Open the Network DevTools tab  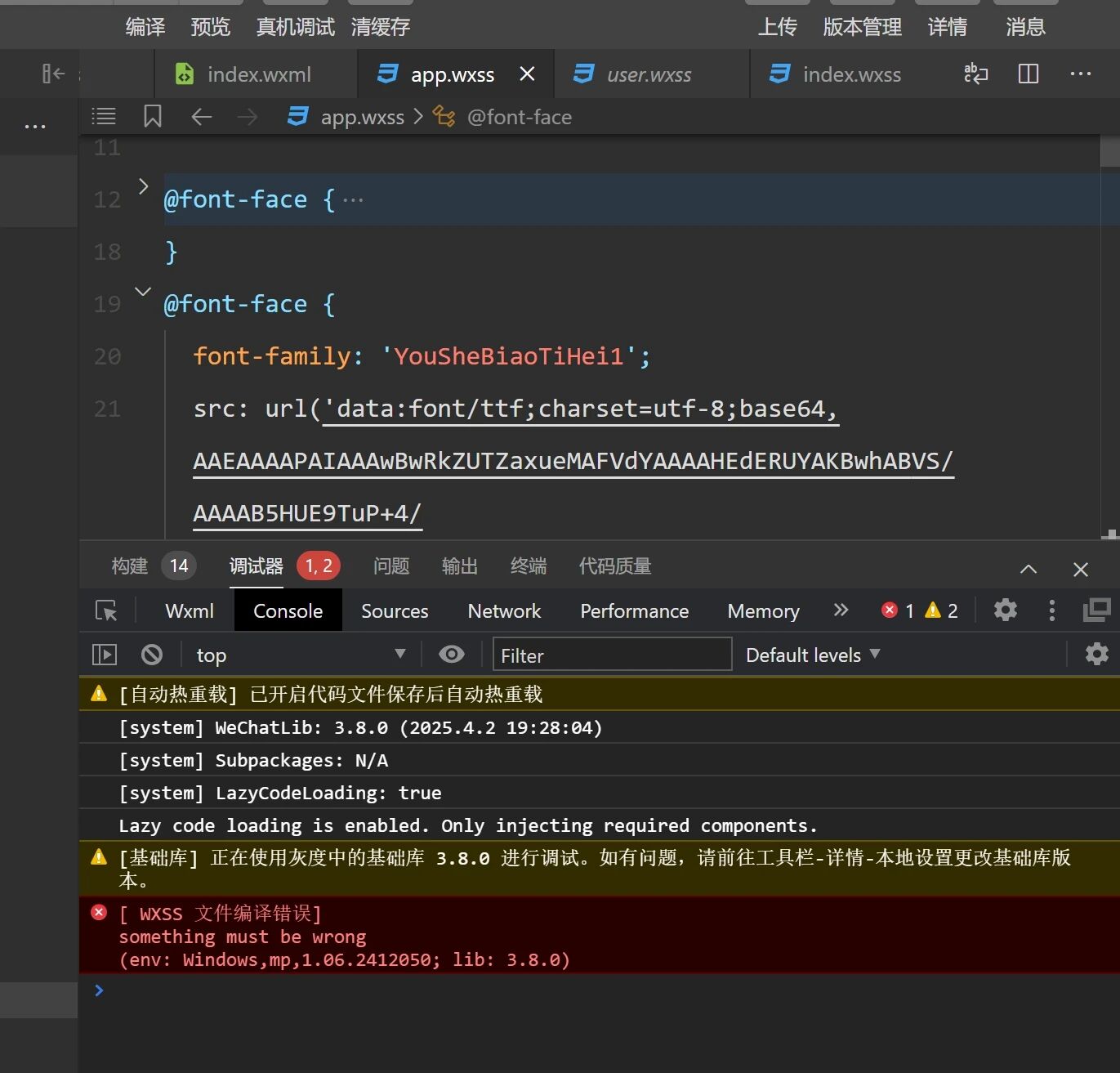tap(504, 610)
